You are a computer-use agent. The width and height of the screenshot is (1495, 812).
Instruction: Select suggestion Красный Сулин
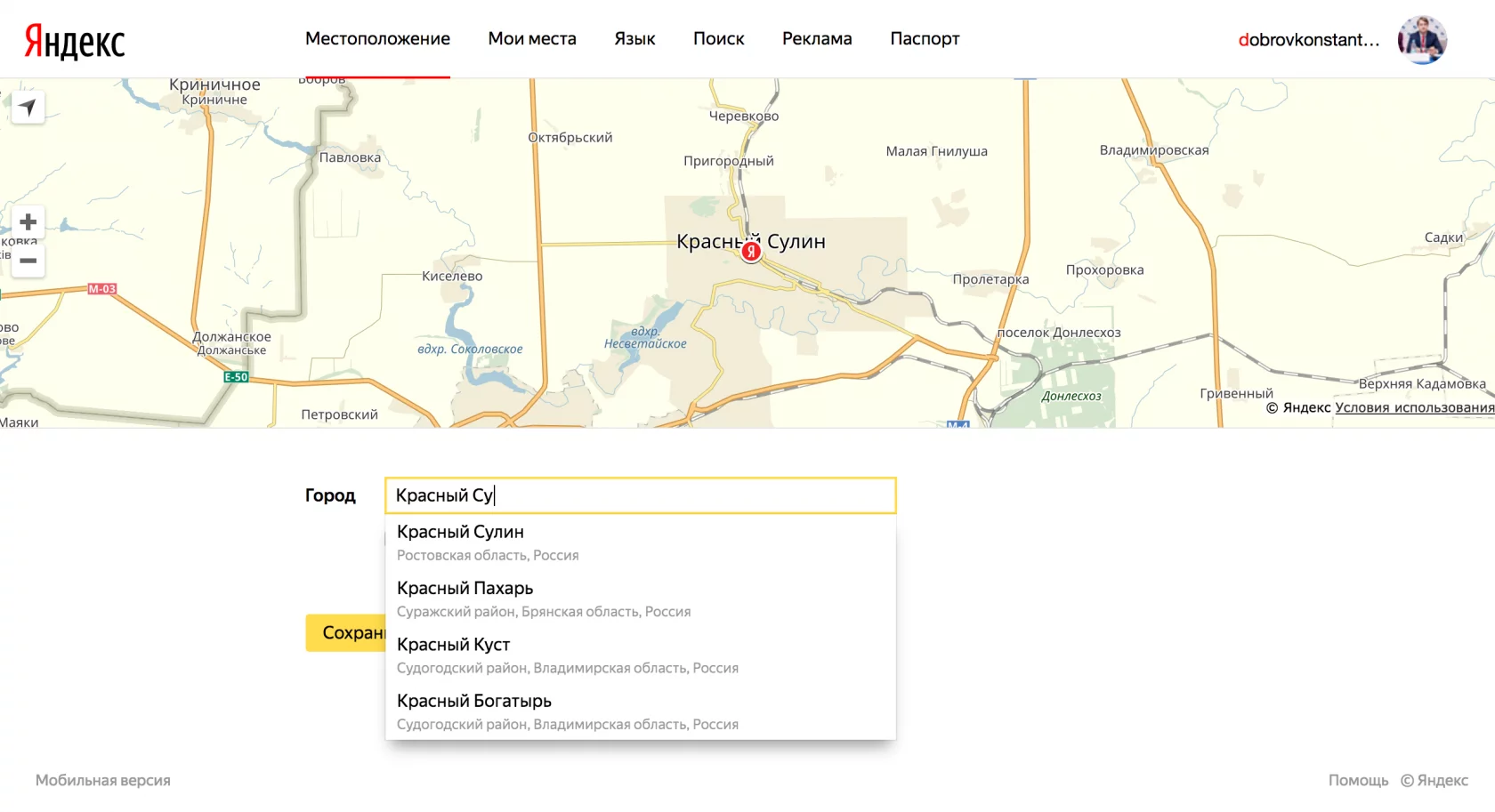pyautogui.click(x=641, y=543)
